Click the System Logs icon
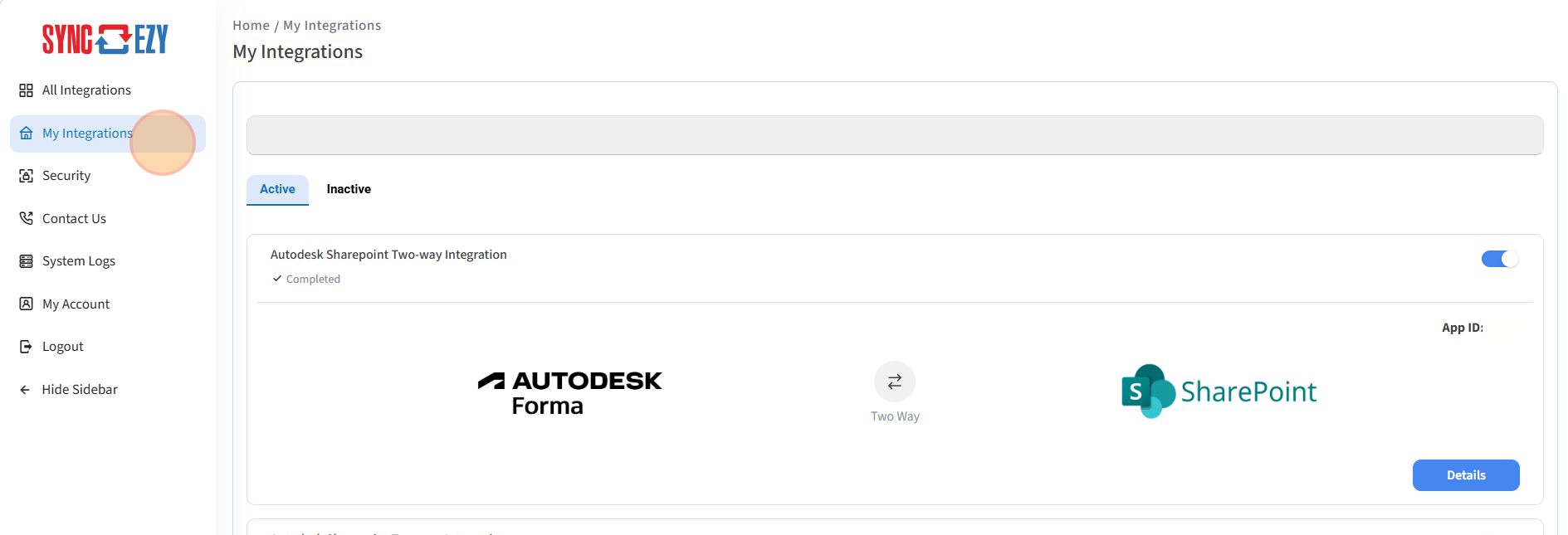1568x535 pixels. [27, 261]
